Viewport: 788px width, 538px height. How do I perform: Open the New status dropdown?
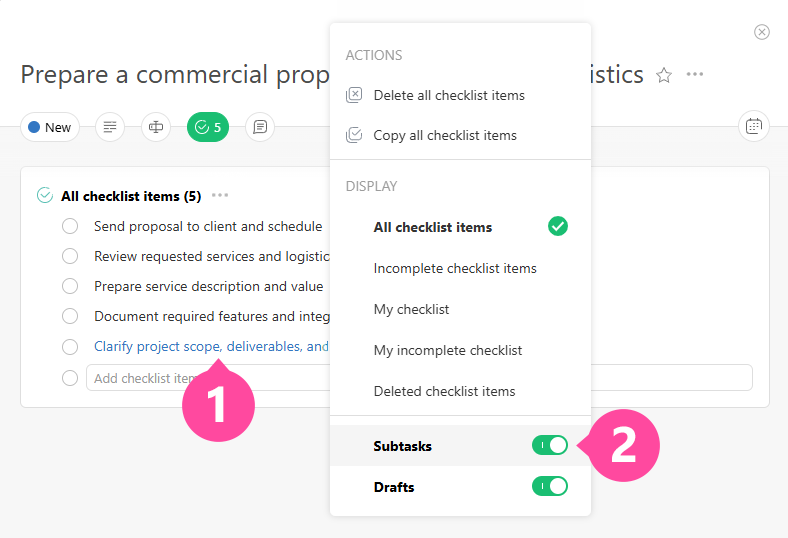coord(50,127)
